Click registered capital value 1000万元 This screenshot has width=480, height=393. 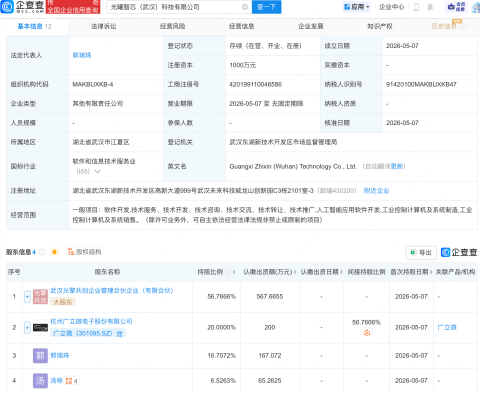(x=242, y=65)
